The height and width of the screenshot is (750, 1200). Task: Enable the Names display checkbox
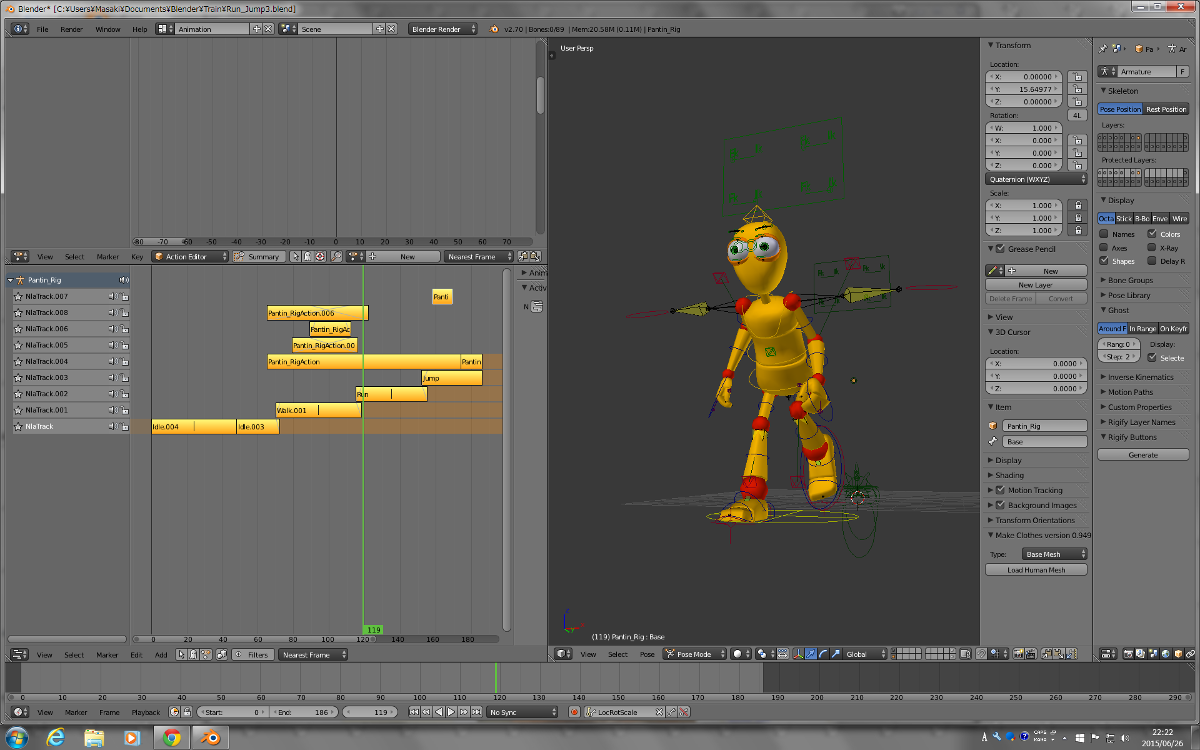pyautogui.click(x=1104, y=234)
